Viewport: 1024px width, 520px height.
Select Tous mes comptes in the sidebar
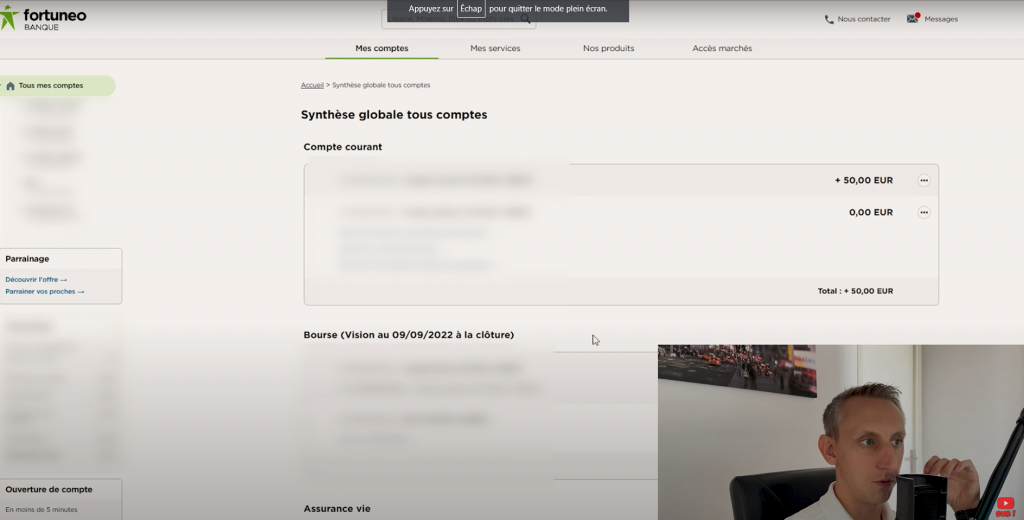(x=51, y=86)
